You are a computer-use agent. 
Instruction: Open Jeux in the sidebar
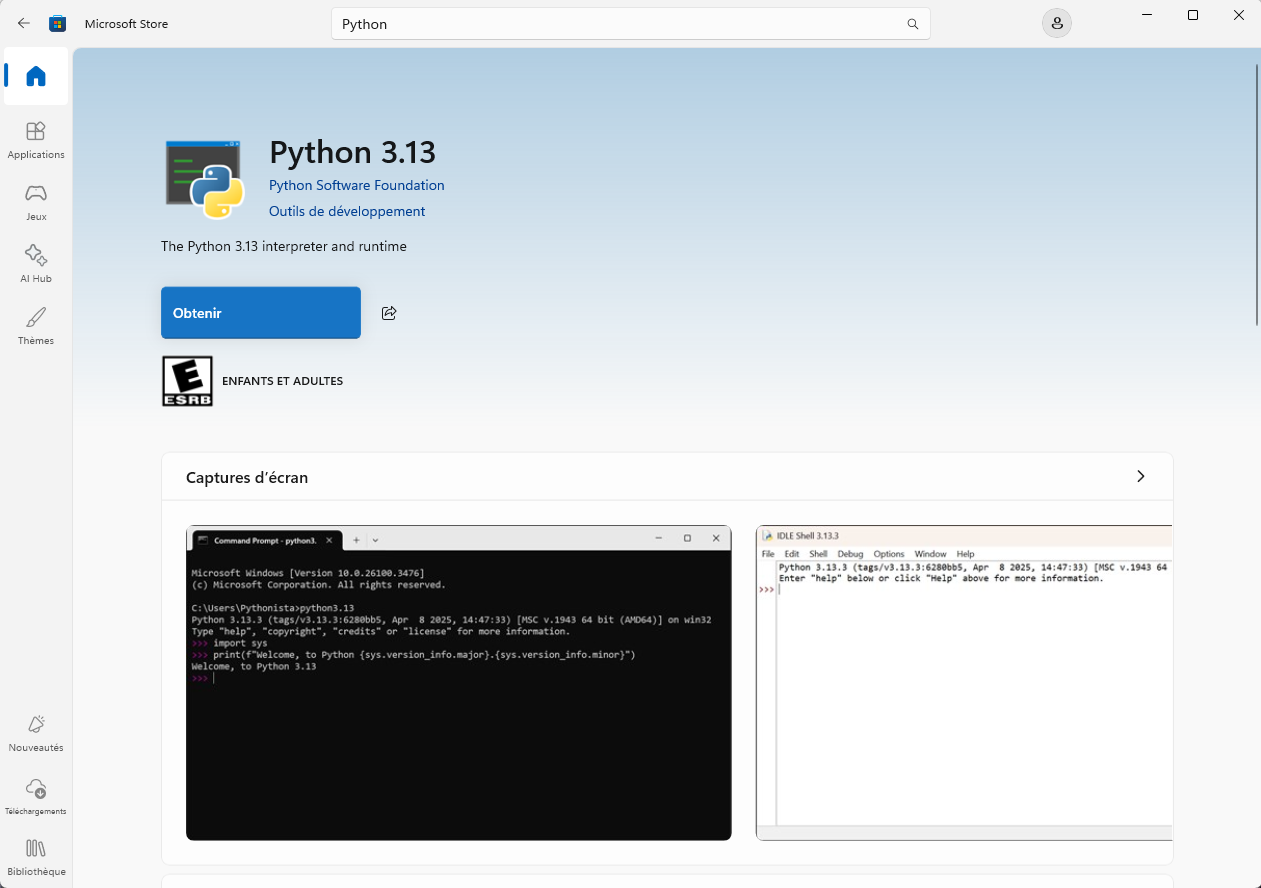pyautogui.click(x=36, y=202)
